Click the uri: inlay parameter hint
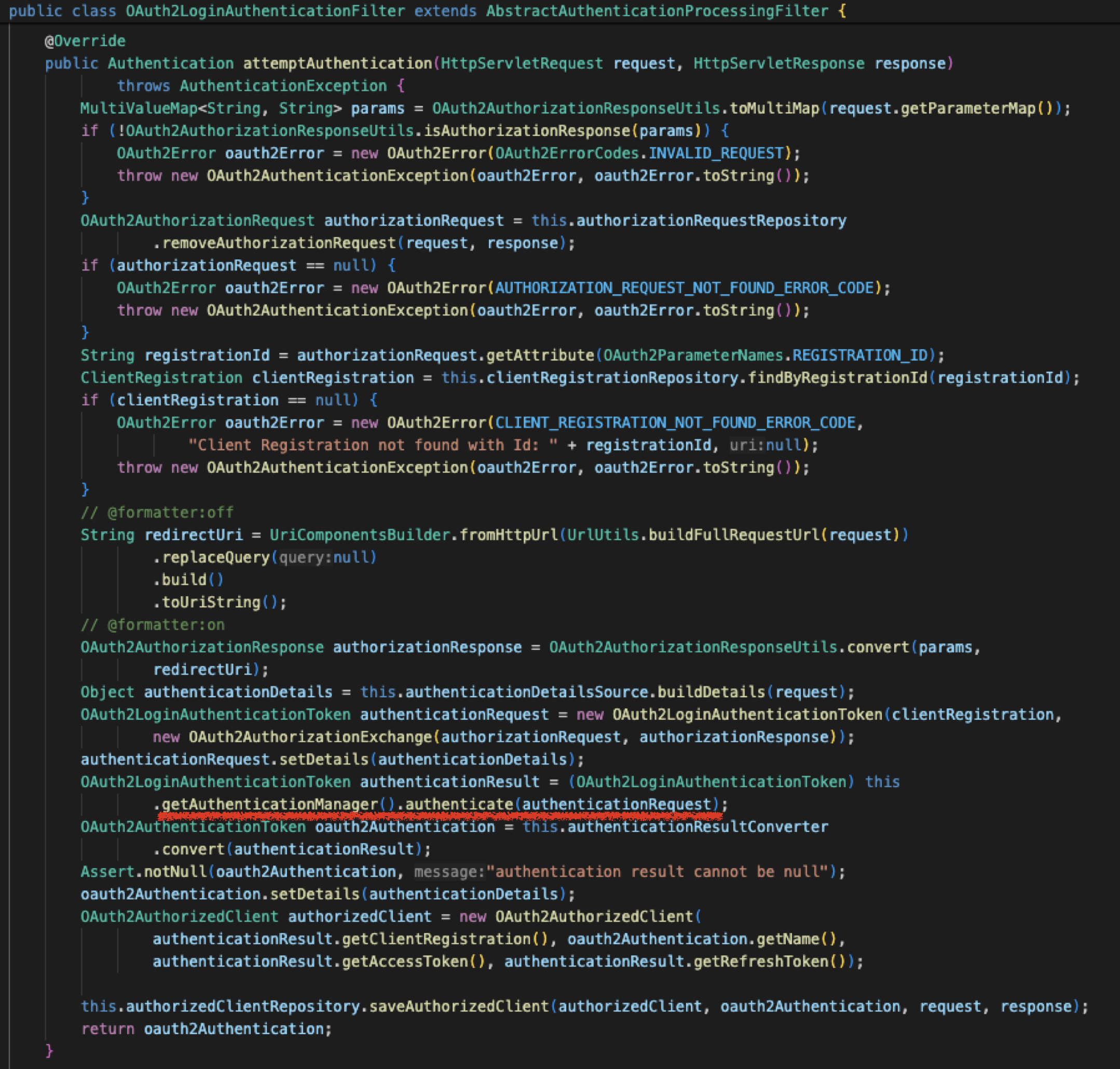The width and height of the screenshot is (1120, 1069). (x=747, y=445)
